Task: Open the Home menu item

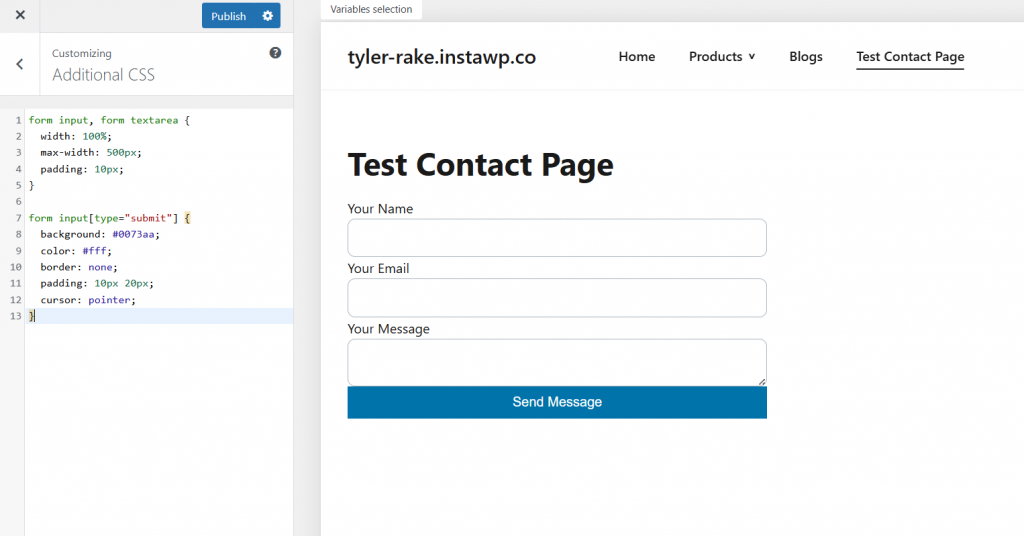Action: tap(636, 57)
